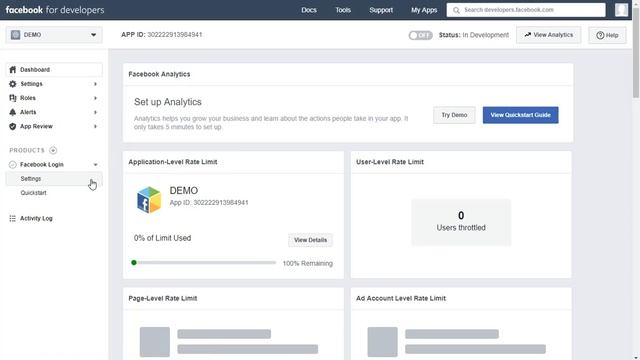
Task: Click the Status: In Development label
Action: click(x=474, y=35)
